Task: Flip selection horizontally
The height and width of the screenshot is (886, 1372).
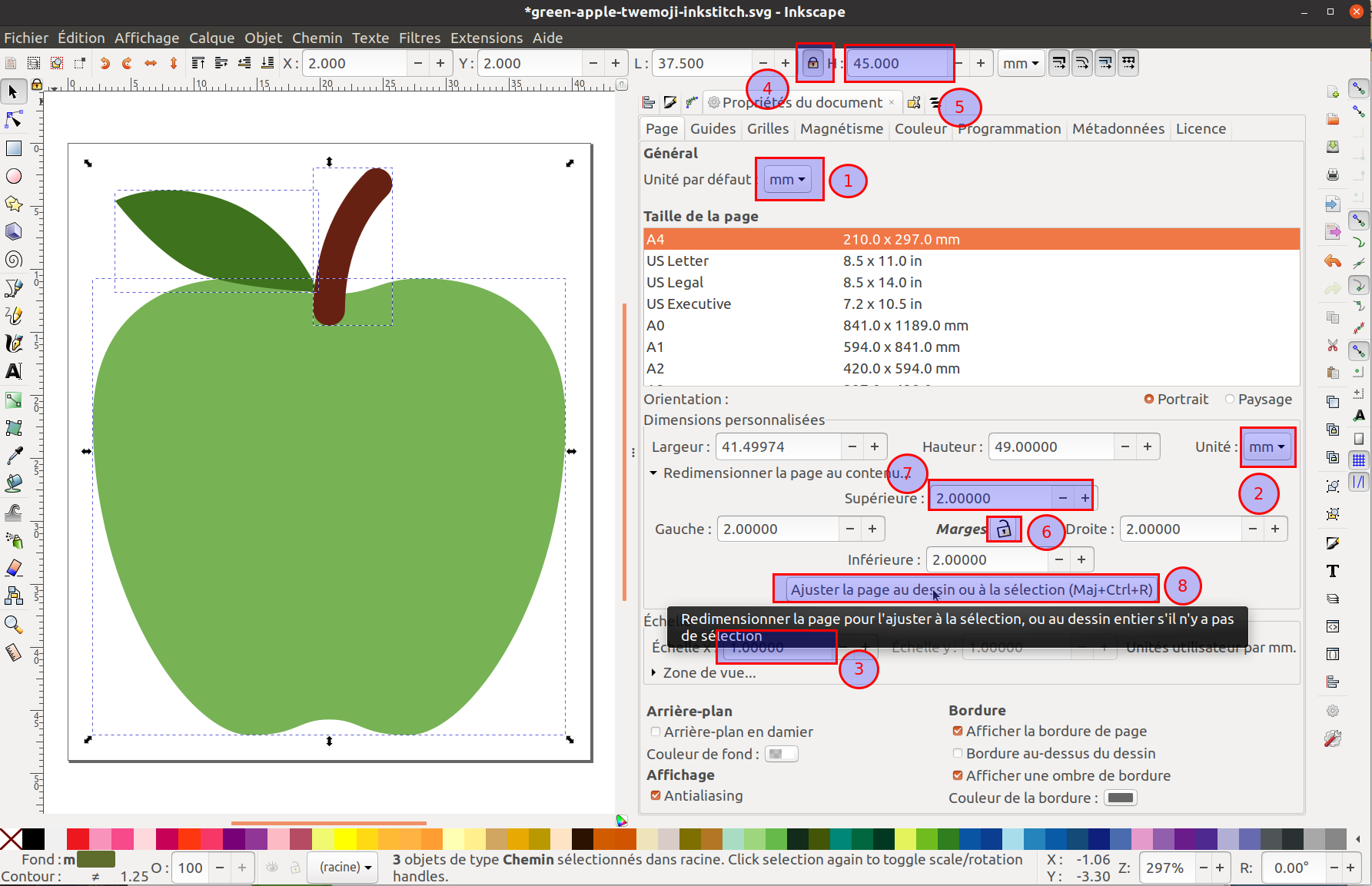Action: [x=151, y=63]
